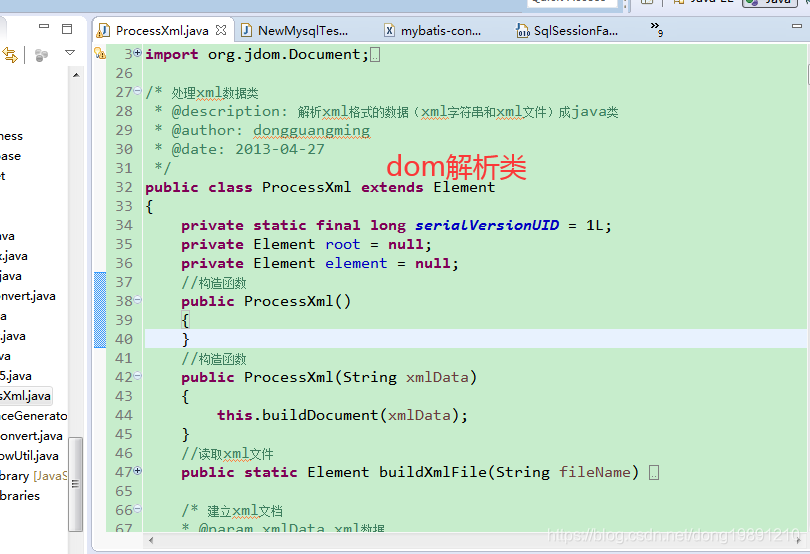Click the explorer filter icon beside Link with Editor
The height and width of the screenshot is (554, 810).
[x=41, y=55]
